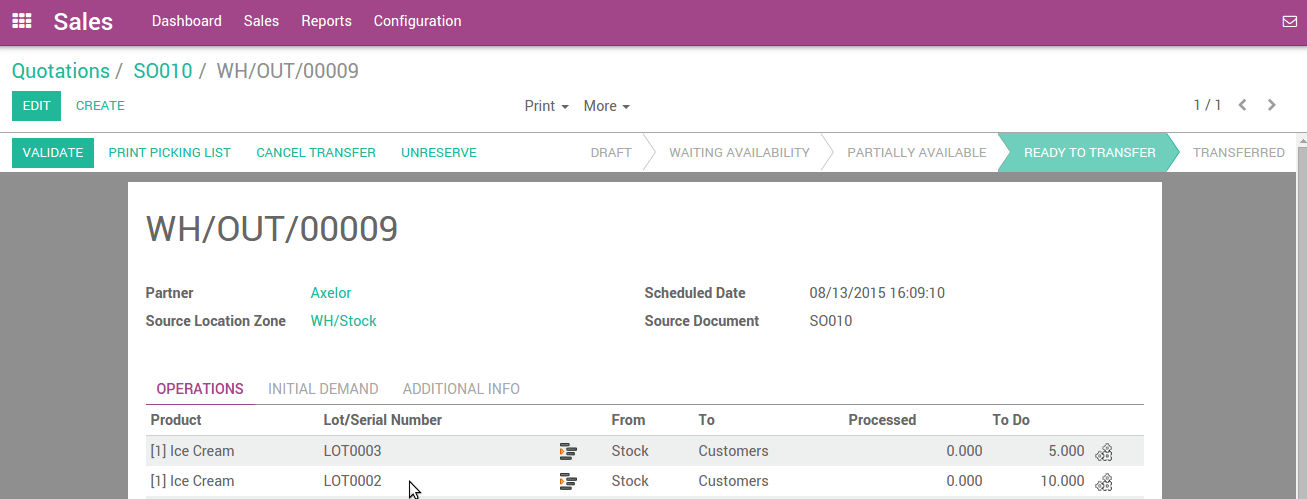
Task: Open the Configuration menu
Action: [417, 21]
